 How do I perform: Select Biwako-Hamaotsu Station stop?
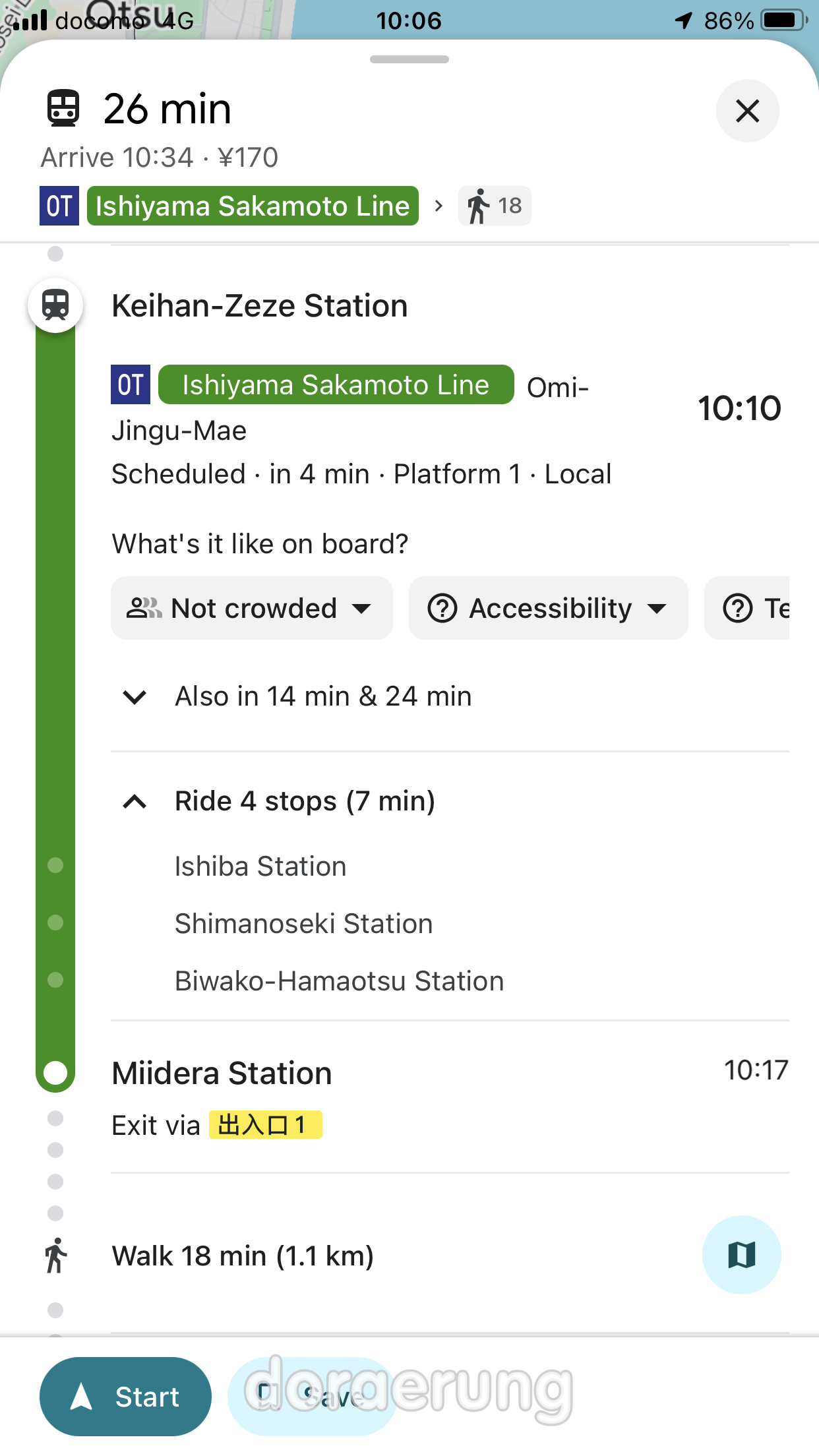pos(339,981)
